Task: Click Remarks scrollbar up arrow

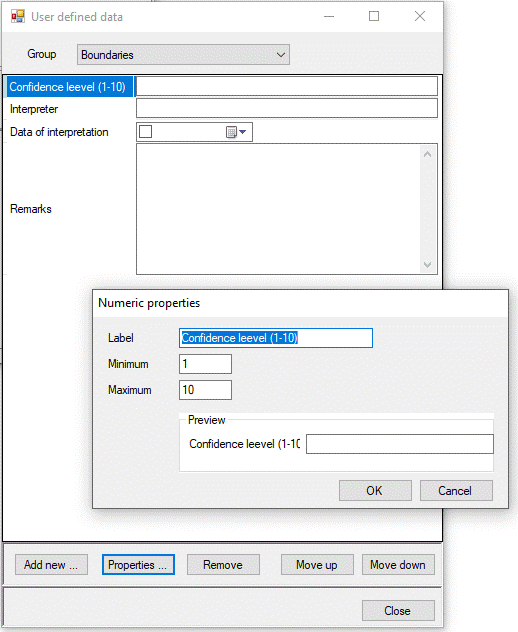Action: point(428,154)
